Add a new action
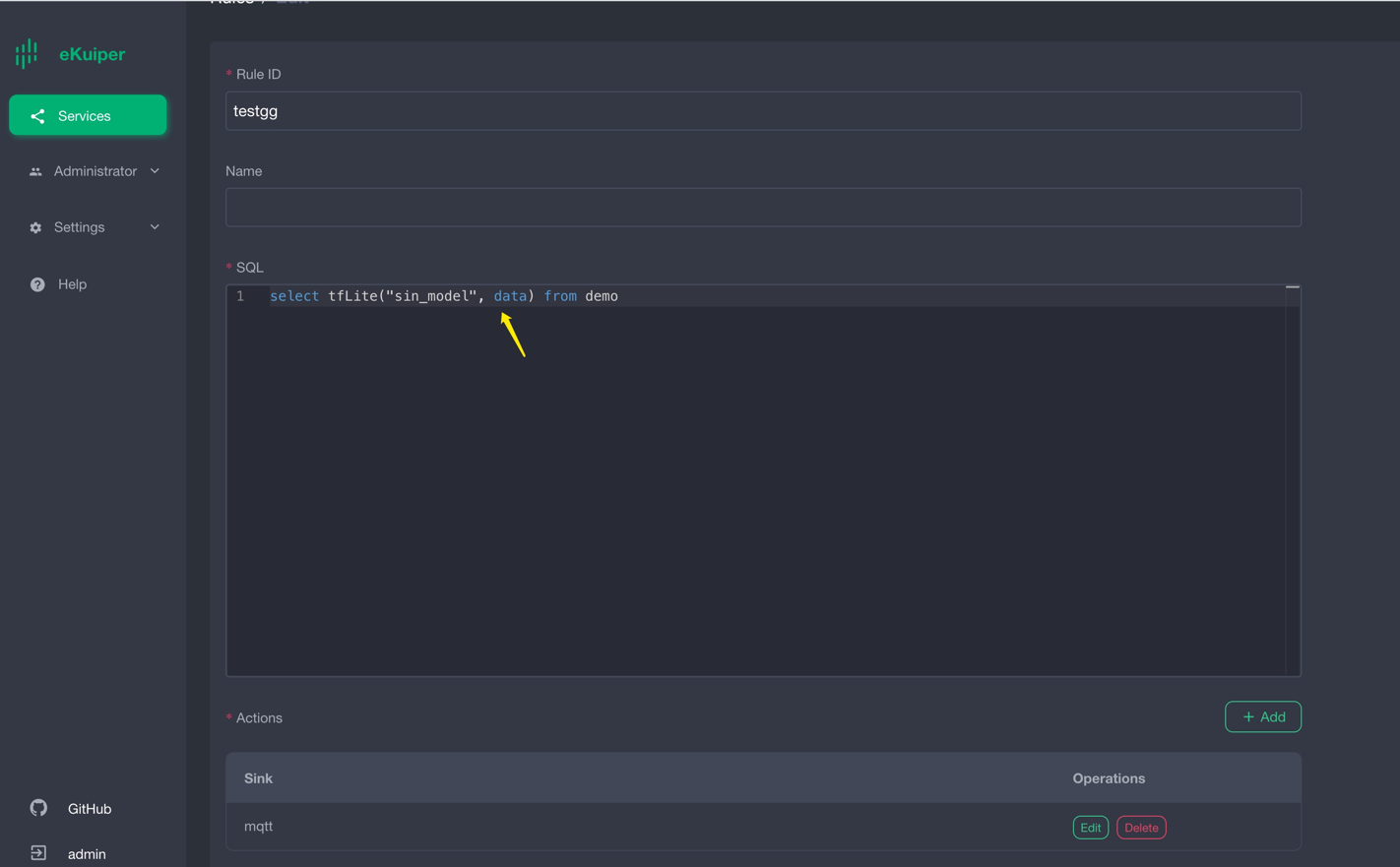This screenshot has width=1400, height=867. [x=1263, y=716]
